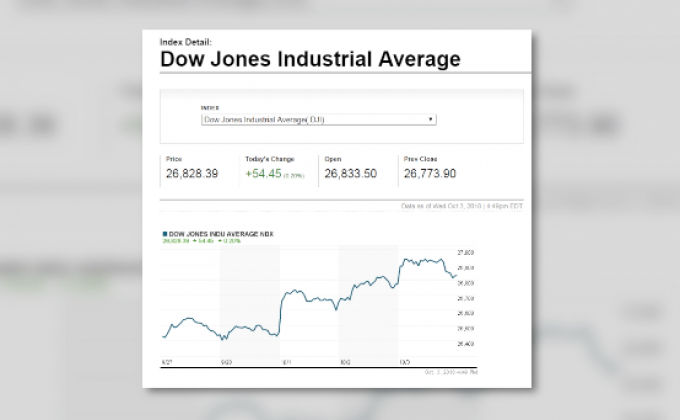Screen dimensions: 680x420
Task: Click the Today's Change value +54.45
Action: click(x=262, y=174)
